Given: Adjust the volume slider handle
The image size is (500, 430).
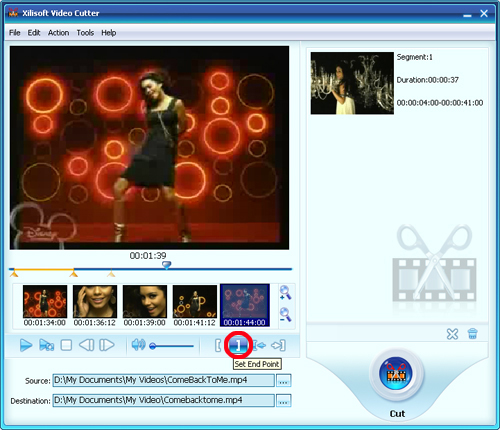Looking at the screenshot, I should click(153, 346).
